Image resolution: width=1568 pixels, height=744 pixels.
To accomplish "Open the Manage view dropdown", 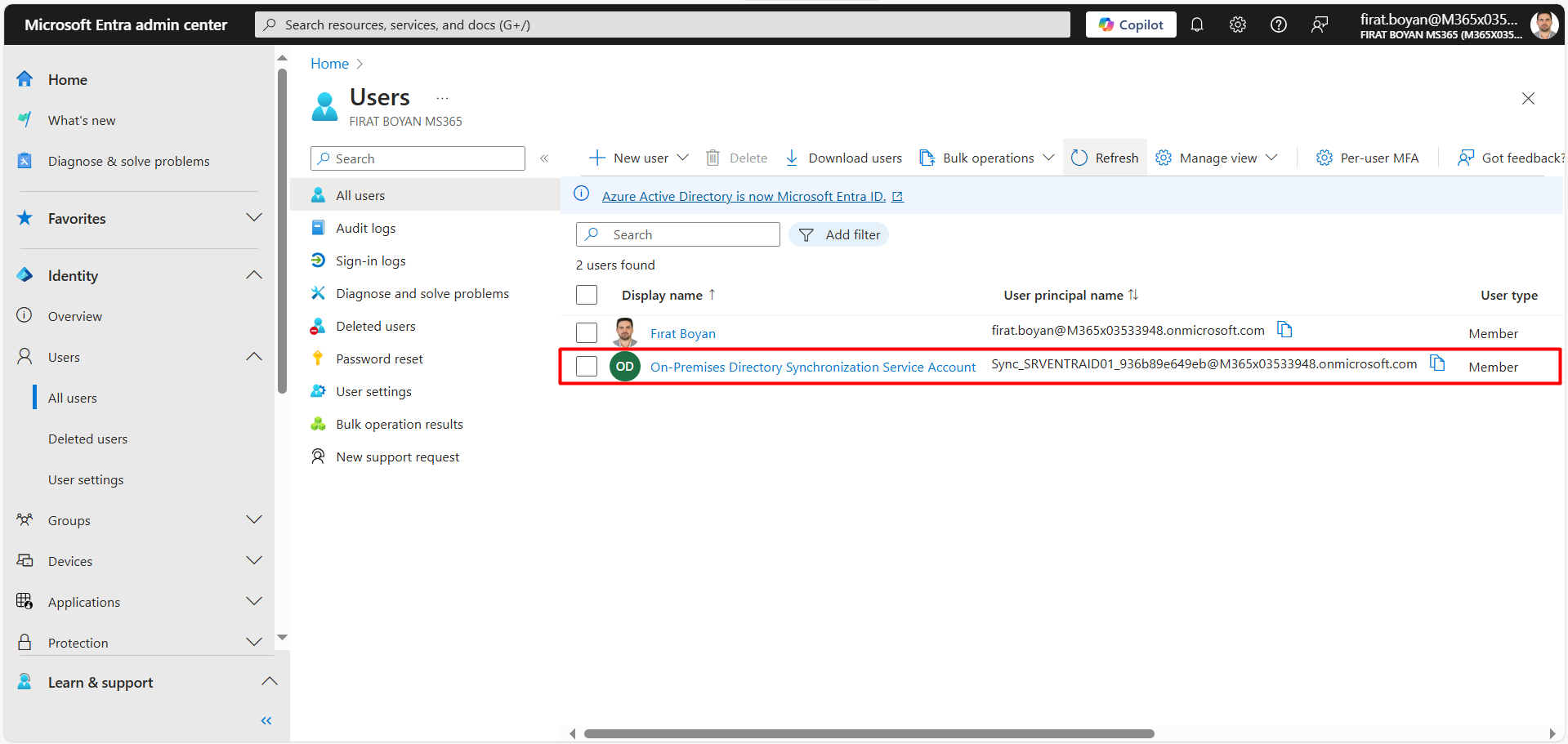I will point(1216,158).
